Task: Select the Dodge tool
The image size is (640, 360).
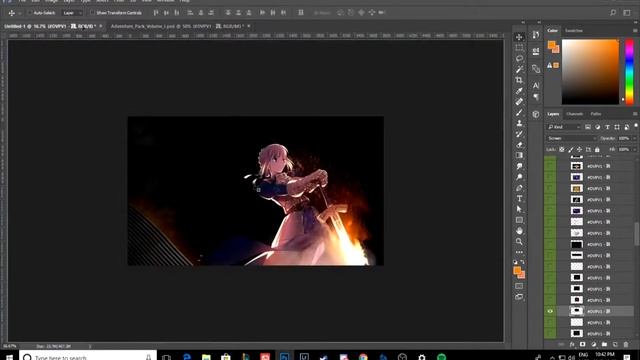Action: click(519, 177)
